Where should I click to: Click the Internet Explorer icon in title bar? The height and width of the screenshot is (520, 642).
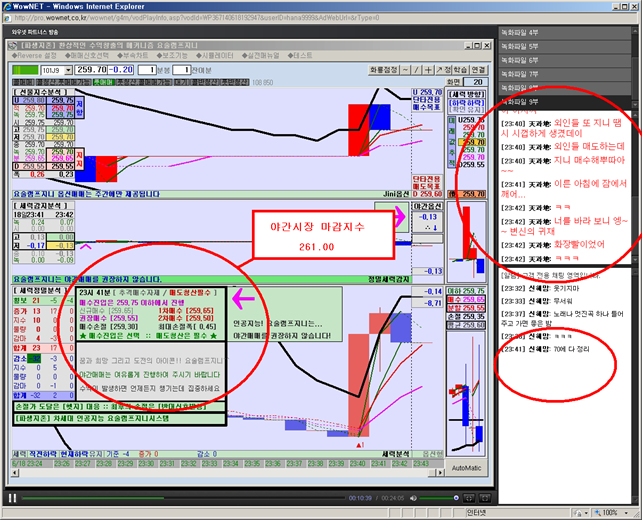7,6
